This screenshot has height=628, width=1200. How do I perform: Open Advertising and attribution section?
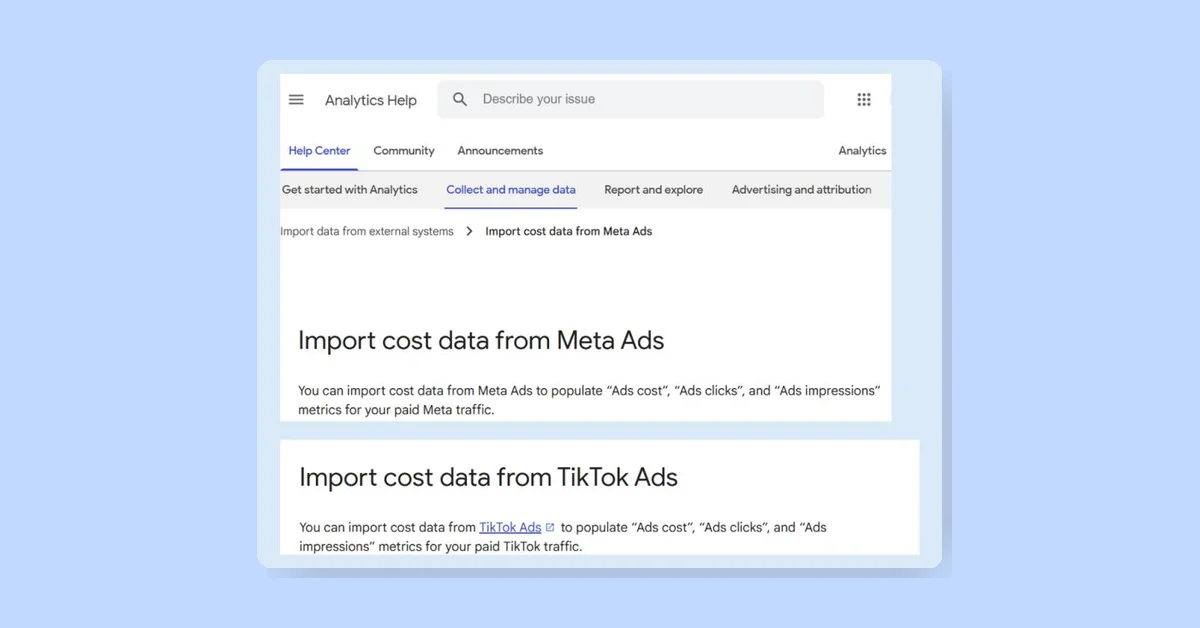801,190
